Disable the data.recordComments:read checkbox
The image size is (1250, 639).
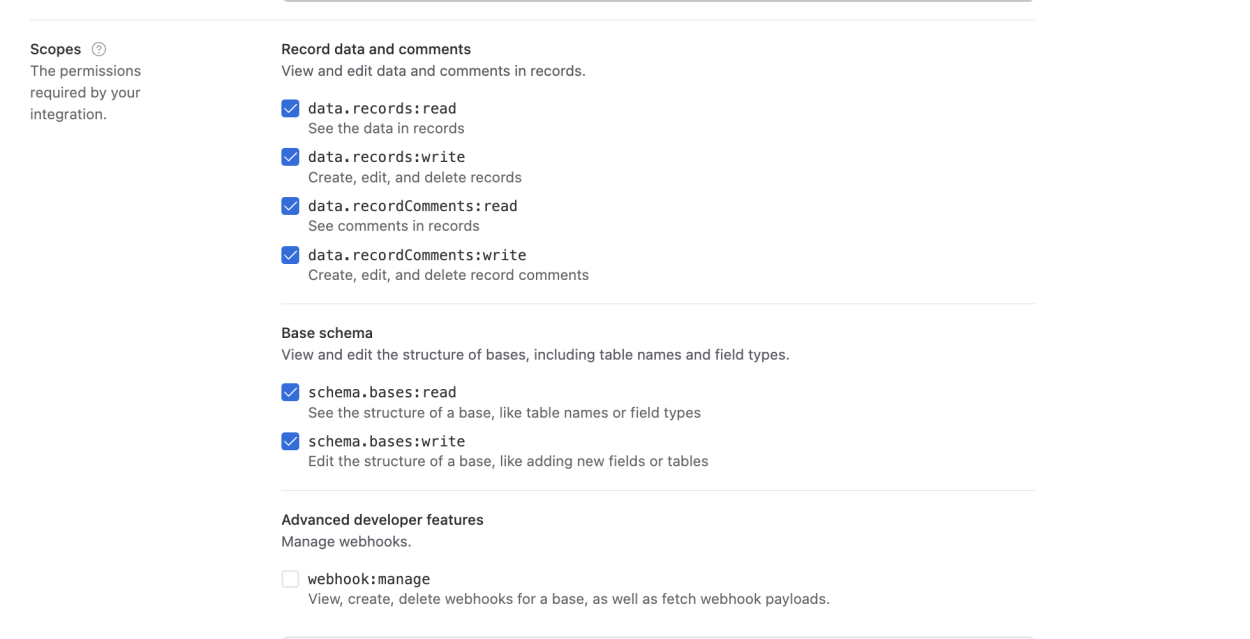[290, 206]
